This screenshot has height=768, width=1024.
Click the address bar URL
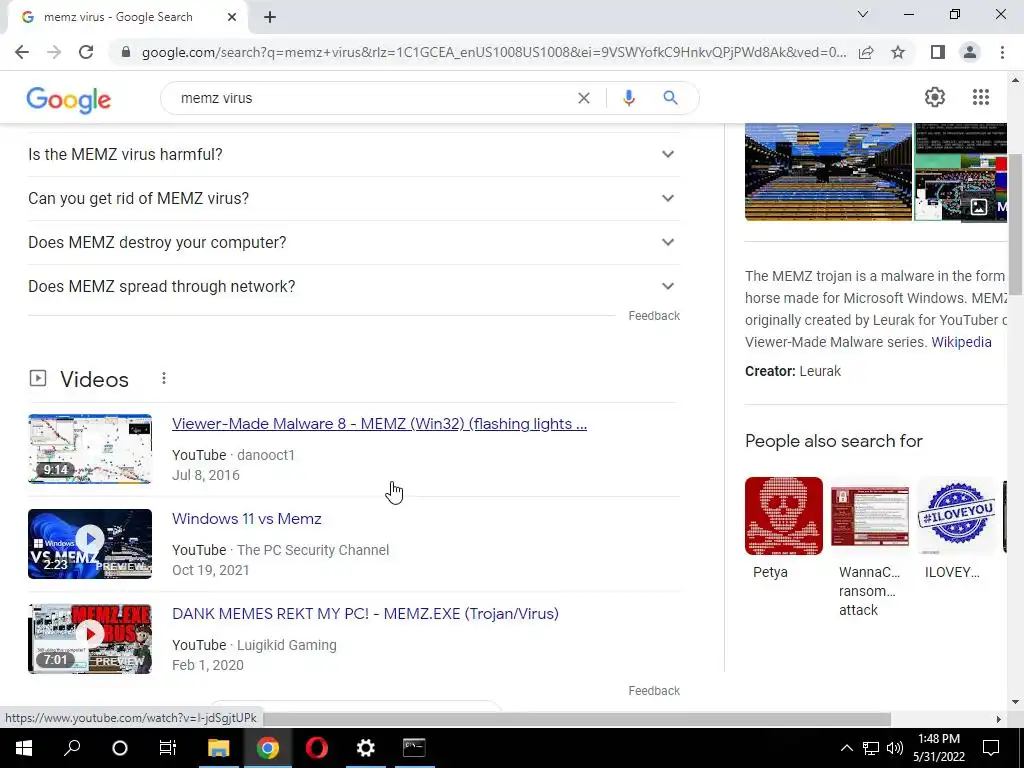pyautogui.click(x=494, y=52)
